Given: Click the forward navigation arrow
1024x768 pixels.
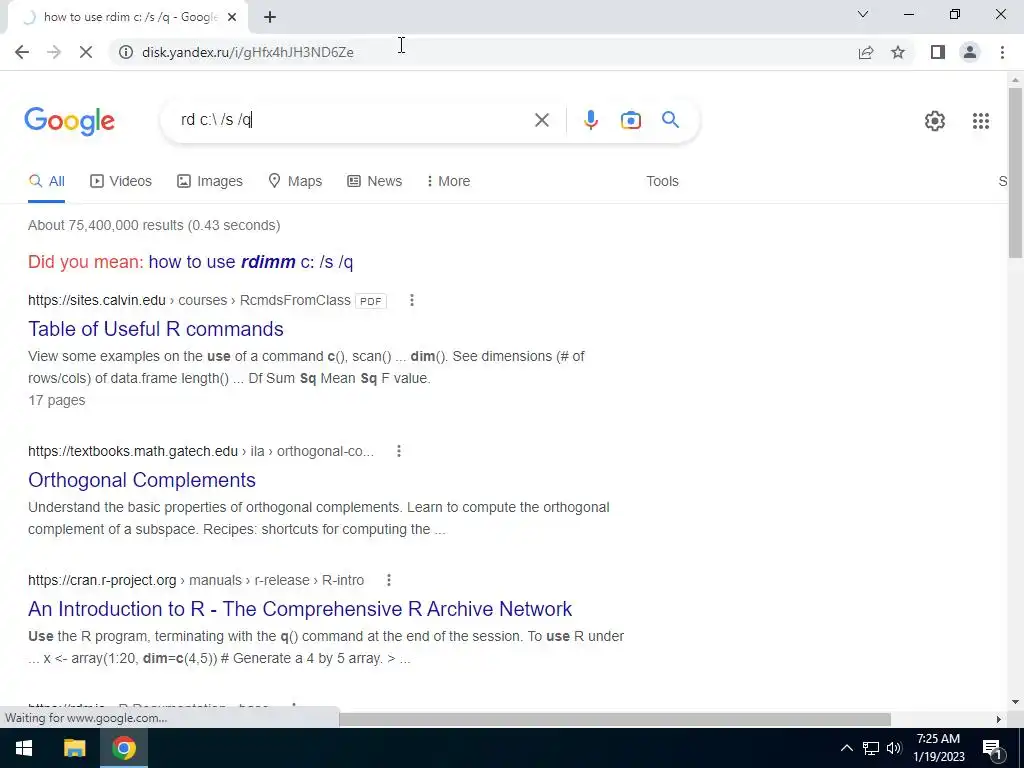Looking at the screenshot, I should 54,52.
